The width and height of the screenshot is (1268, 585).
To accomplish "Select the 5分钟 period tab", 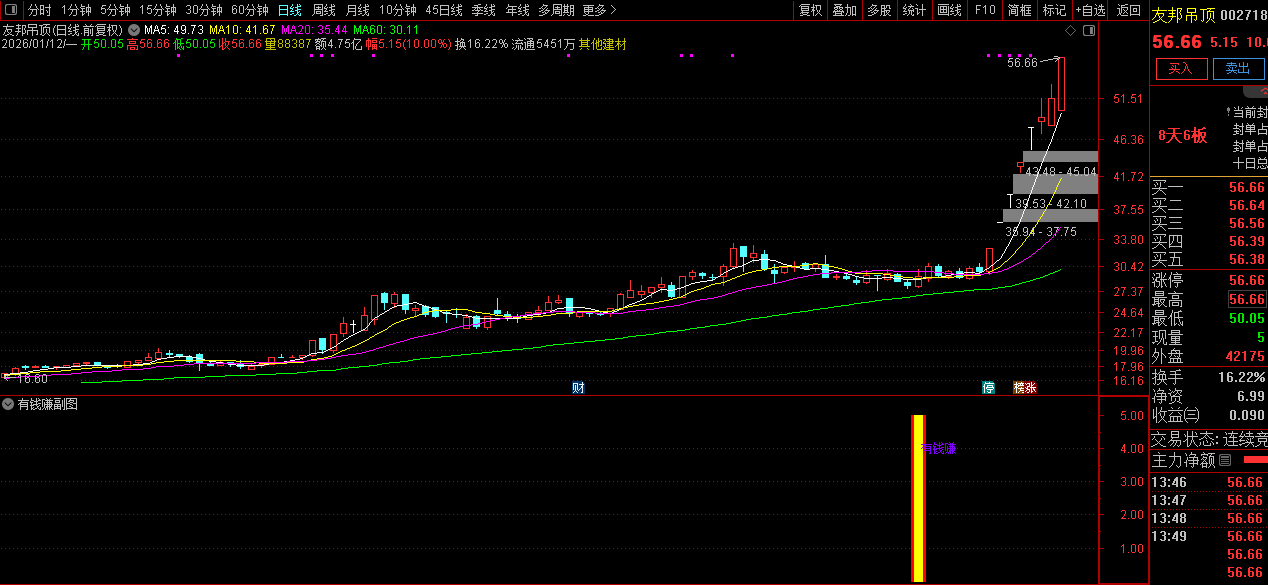I will coord(115,10).
